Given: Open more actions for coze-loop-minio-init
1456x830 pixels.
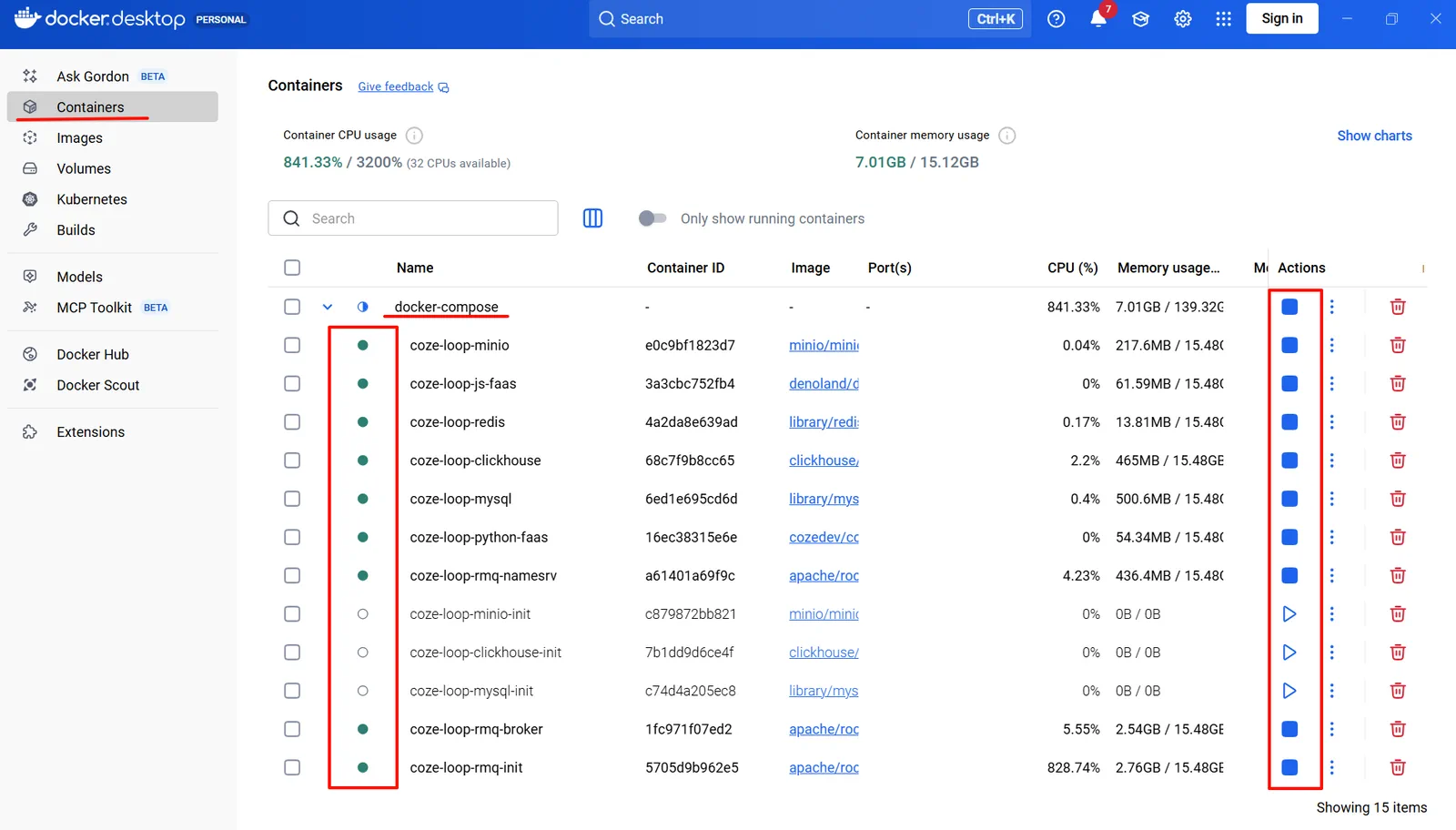Looking at the screenshot, I should click(x=1331, y=614).
